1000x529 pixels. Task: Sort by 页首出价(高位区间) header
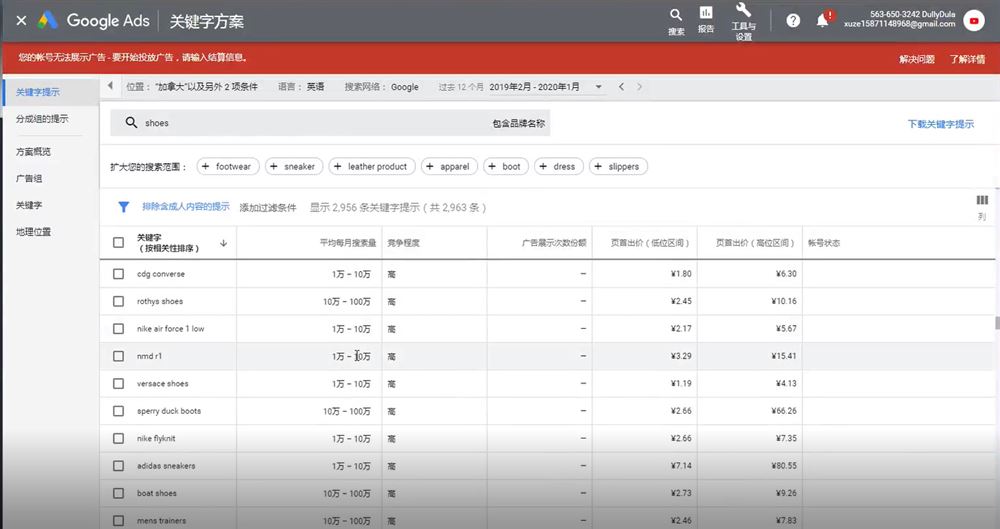click(x=755, y=242)
